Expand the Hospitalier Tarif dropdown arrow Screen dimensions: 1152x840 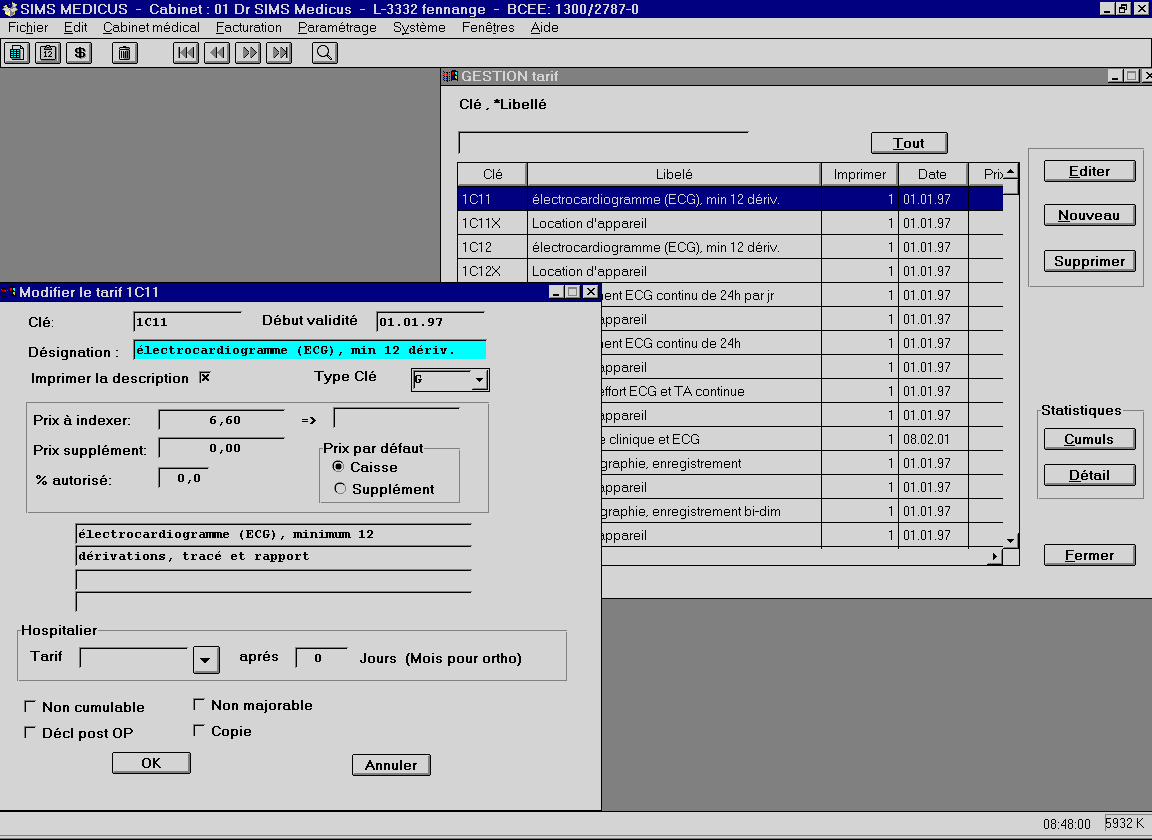tap(206, 659)
